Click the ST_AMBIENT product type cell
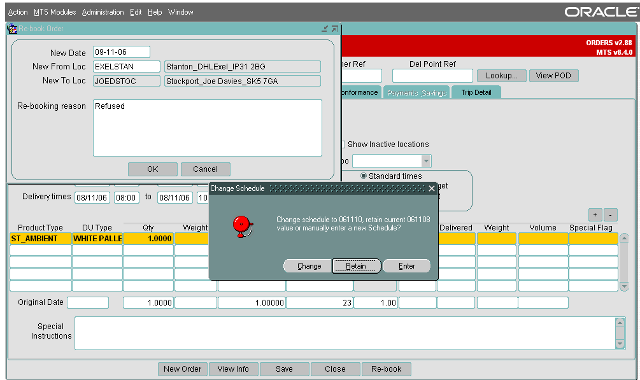 point(40,238)
